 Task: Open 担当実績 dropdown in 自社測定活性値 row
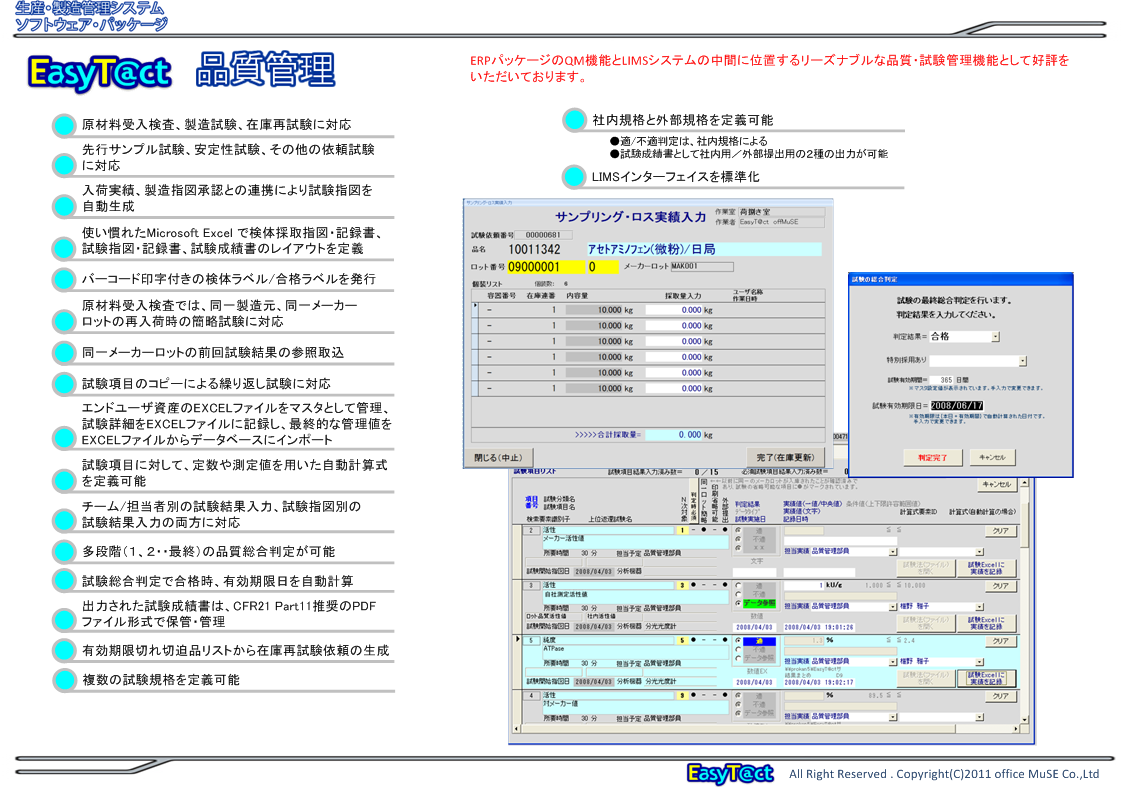point(892,607)
